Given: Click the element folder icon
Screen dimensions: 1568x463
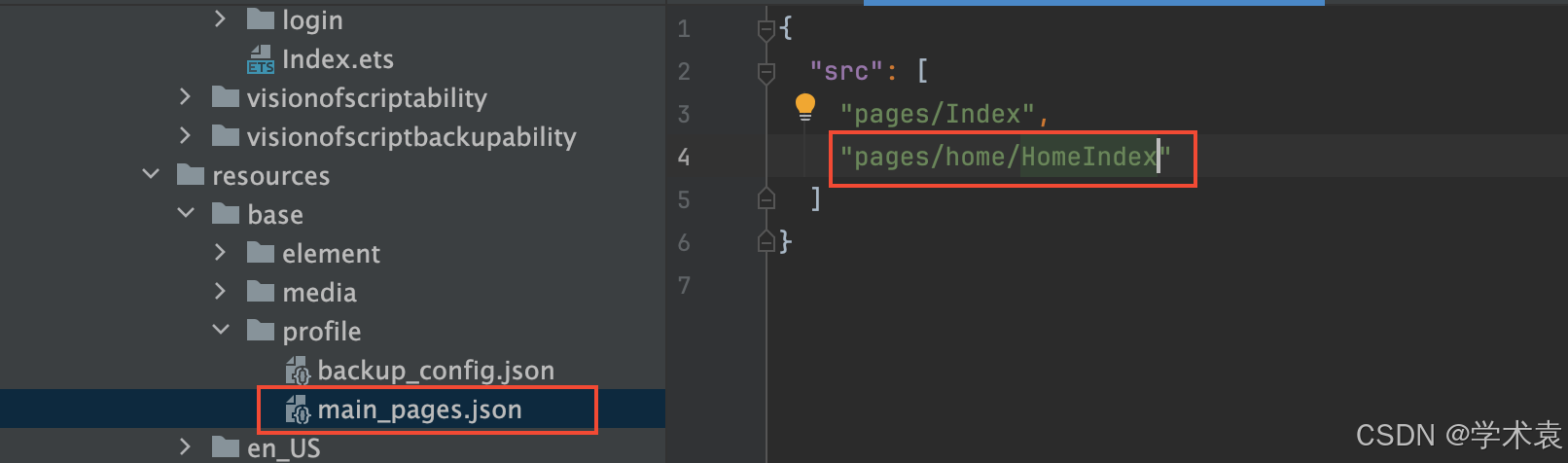Looking at the screenshot, I should [260, 252].
